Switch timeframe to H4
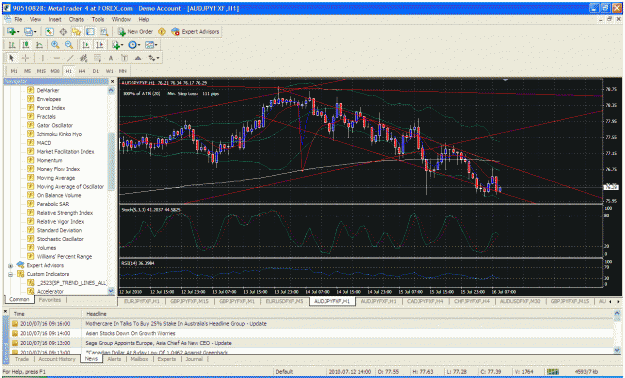This screenshot has width=625, height=378. click(82, 71)
